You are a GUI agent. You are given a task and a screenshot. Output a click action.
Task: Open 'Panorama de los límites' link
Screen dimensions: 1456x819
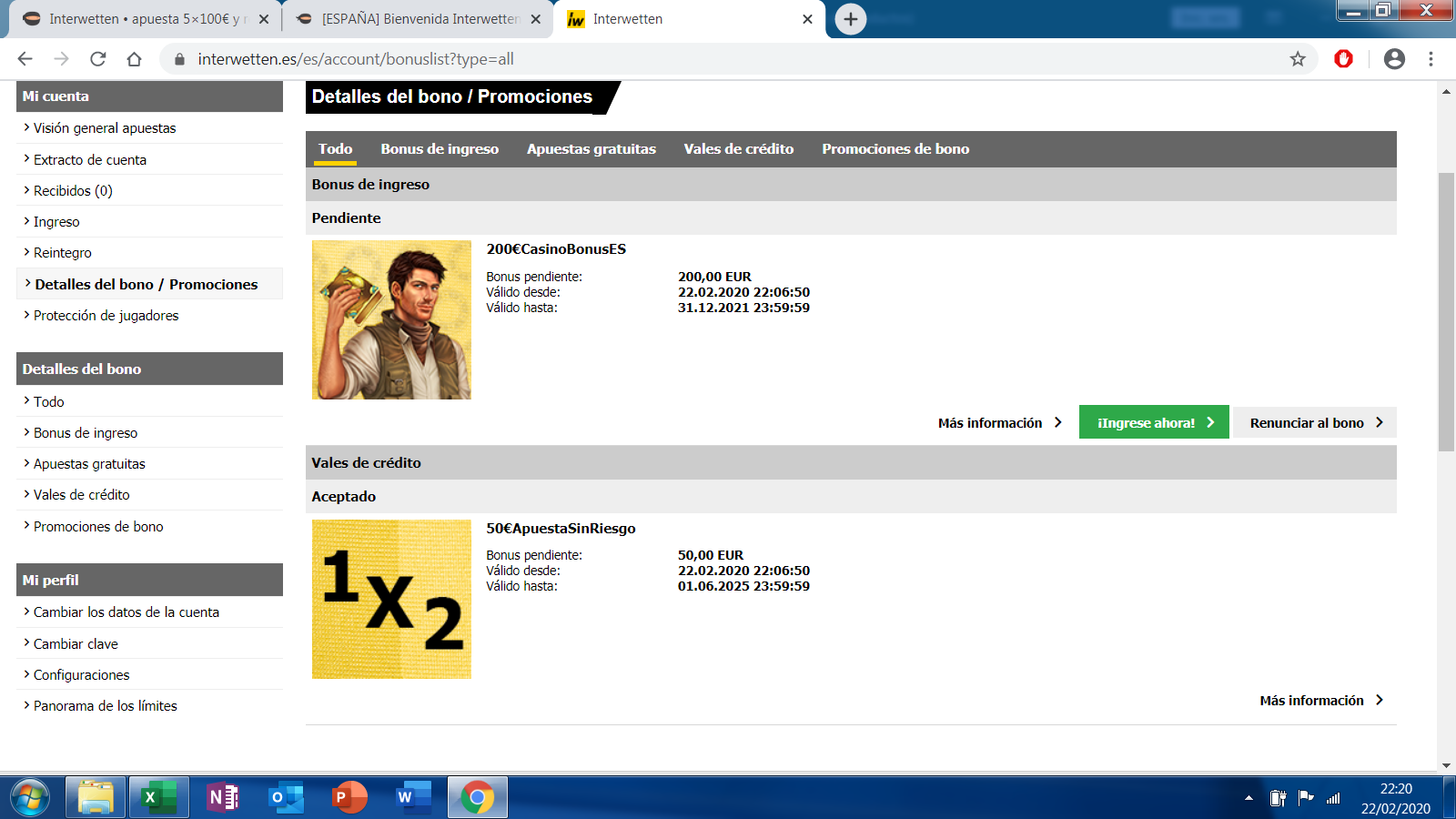click(106, 706)
